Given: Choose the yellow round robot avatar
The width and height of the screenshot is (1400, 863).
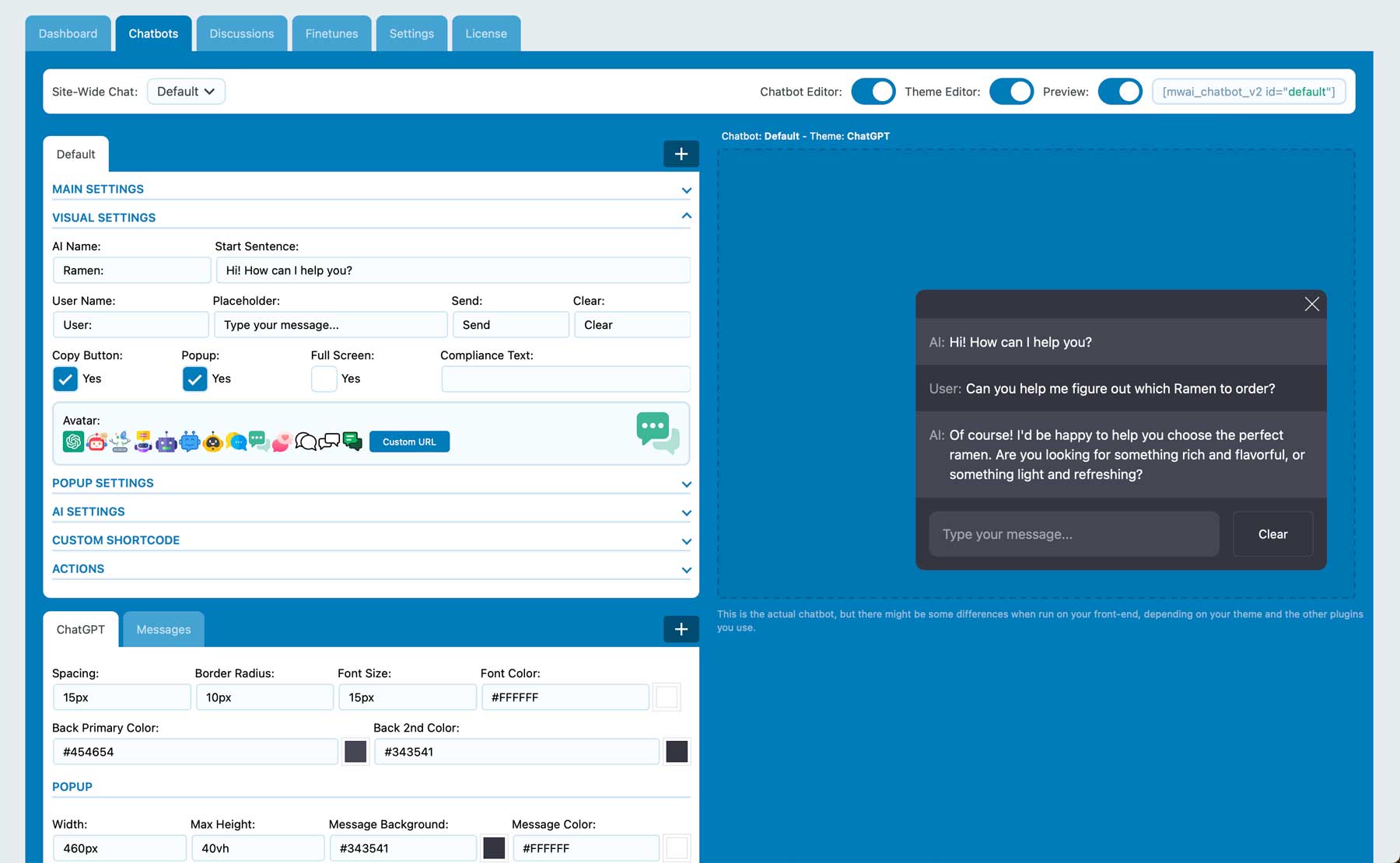Looking at the screenshot, I should point(212,442).
